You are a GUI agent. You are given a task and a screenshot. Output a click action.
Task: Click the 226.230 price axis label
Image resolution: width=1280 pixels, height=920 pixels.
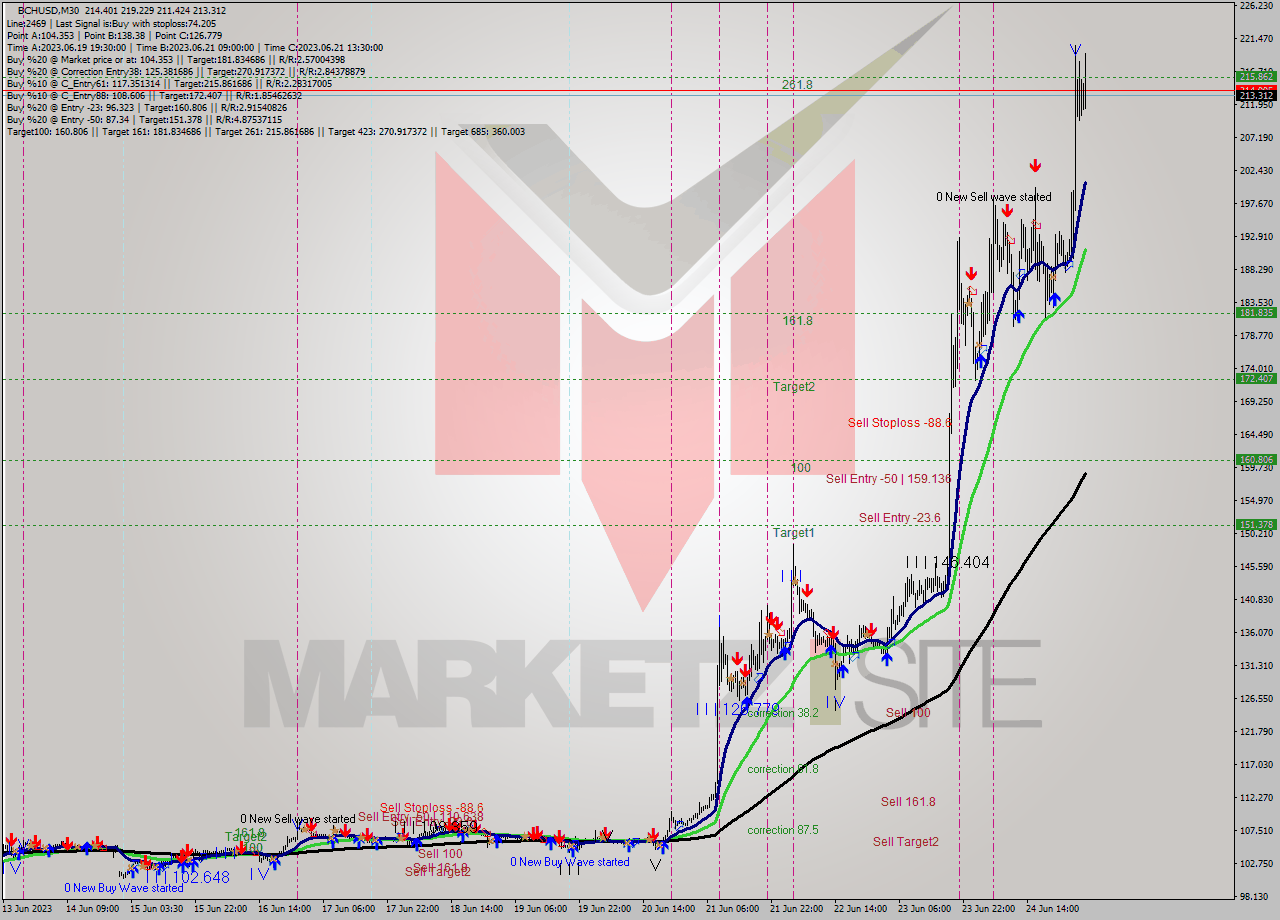(1256, 5)
